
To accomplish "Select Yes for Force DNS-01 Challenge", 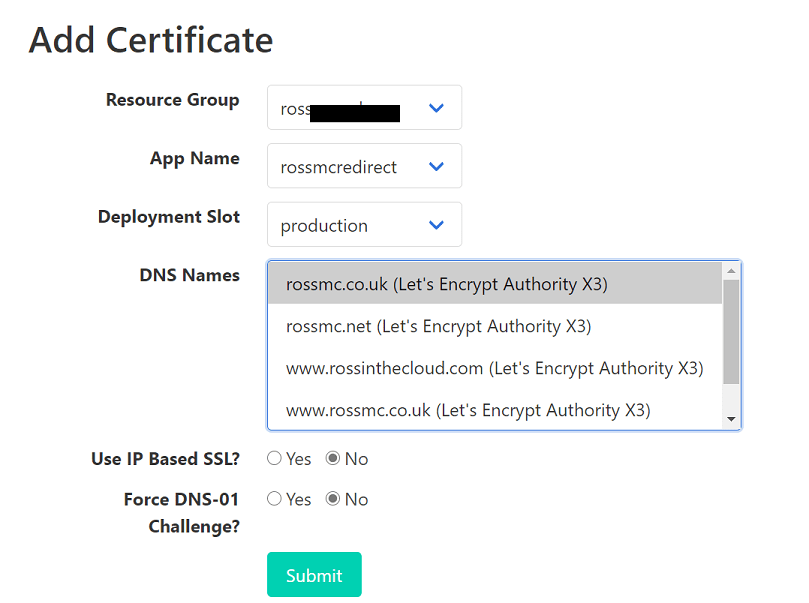I will click(x=274, y=499).
